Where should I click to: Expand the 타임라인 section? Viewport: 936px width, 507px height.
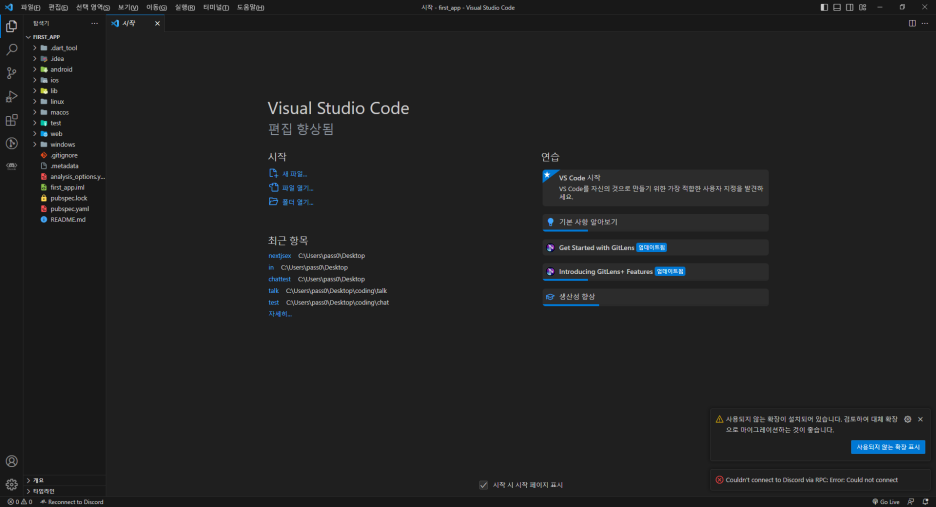click(x=64, y=491)
